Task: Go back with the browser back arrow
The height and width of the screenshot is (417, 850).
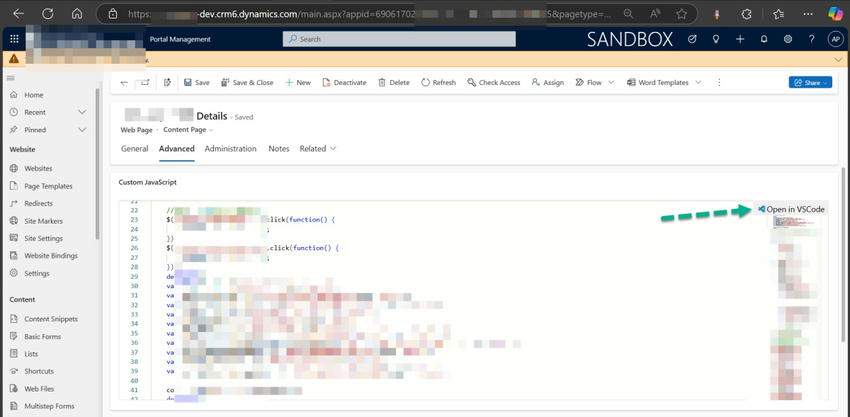Action: [18, 14]
